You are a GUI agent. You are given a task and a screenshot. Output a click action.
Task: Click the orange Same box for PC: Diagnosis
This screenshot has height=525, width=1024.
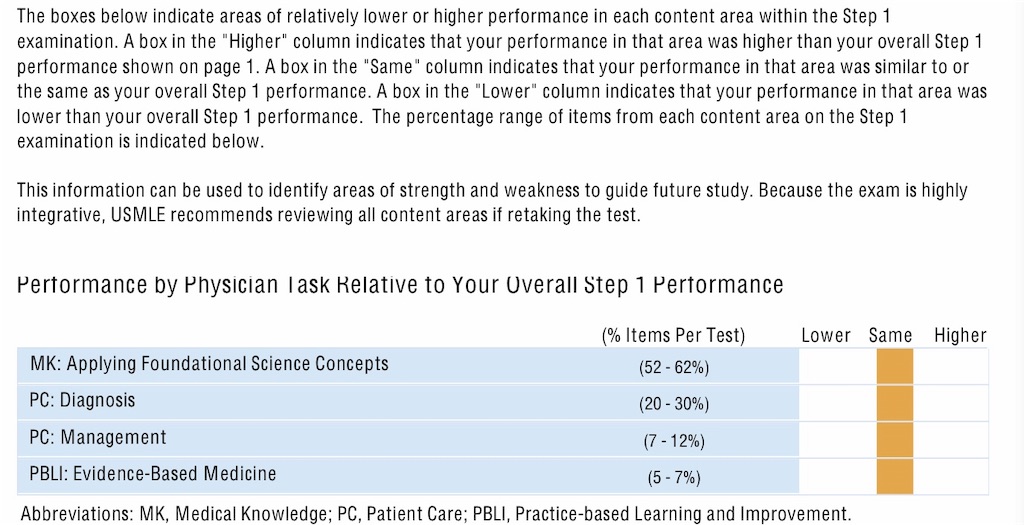click(895, 403)
